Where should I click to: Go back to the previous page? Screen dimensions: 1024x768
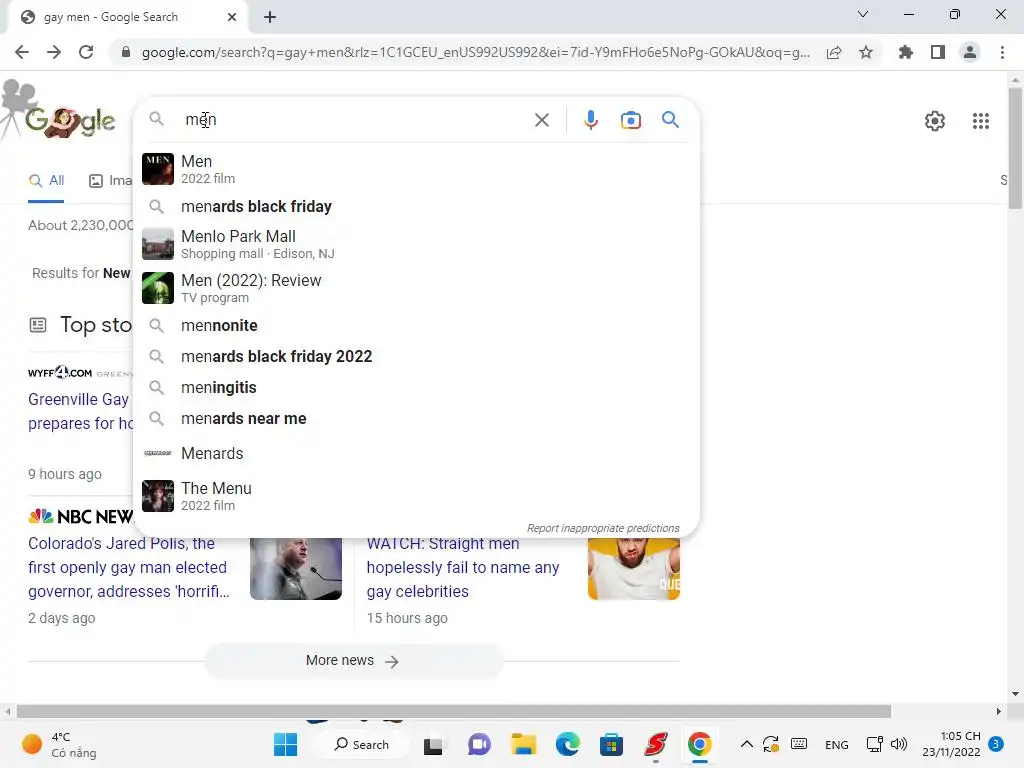click(22, 52)
